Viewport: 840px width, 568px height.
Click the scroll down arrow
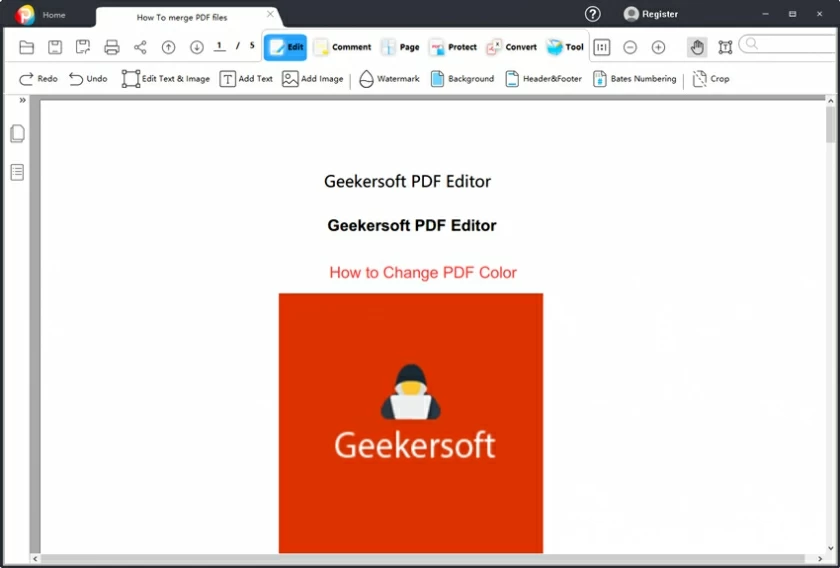(x=830, y=548)
